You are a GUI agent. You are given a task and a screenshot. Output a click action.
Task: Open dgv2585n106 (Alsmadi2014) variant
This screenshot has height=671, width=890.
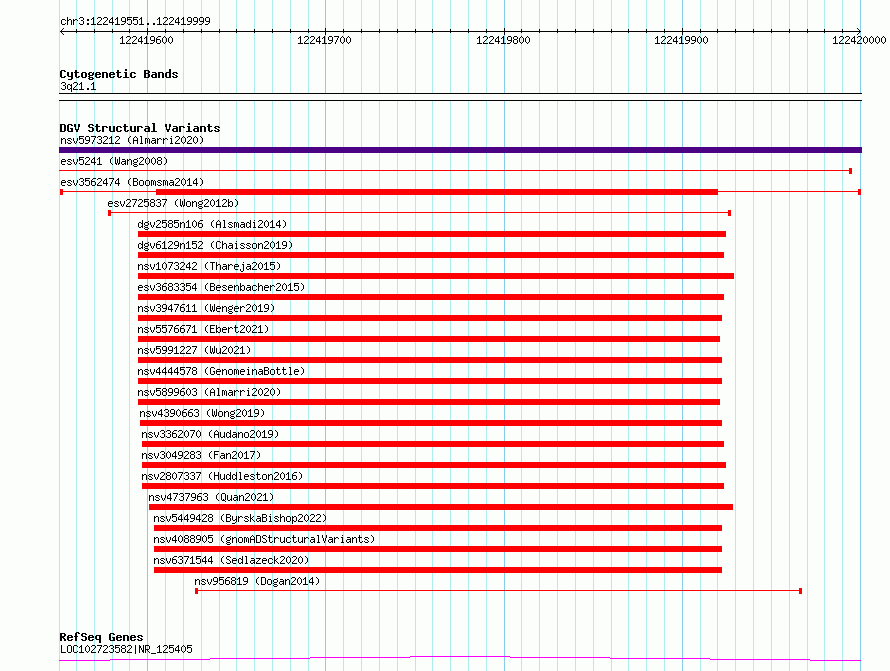[212, 224]
